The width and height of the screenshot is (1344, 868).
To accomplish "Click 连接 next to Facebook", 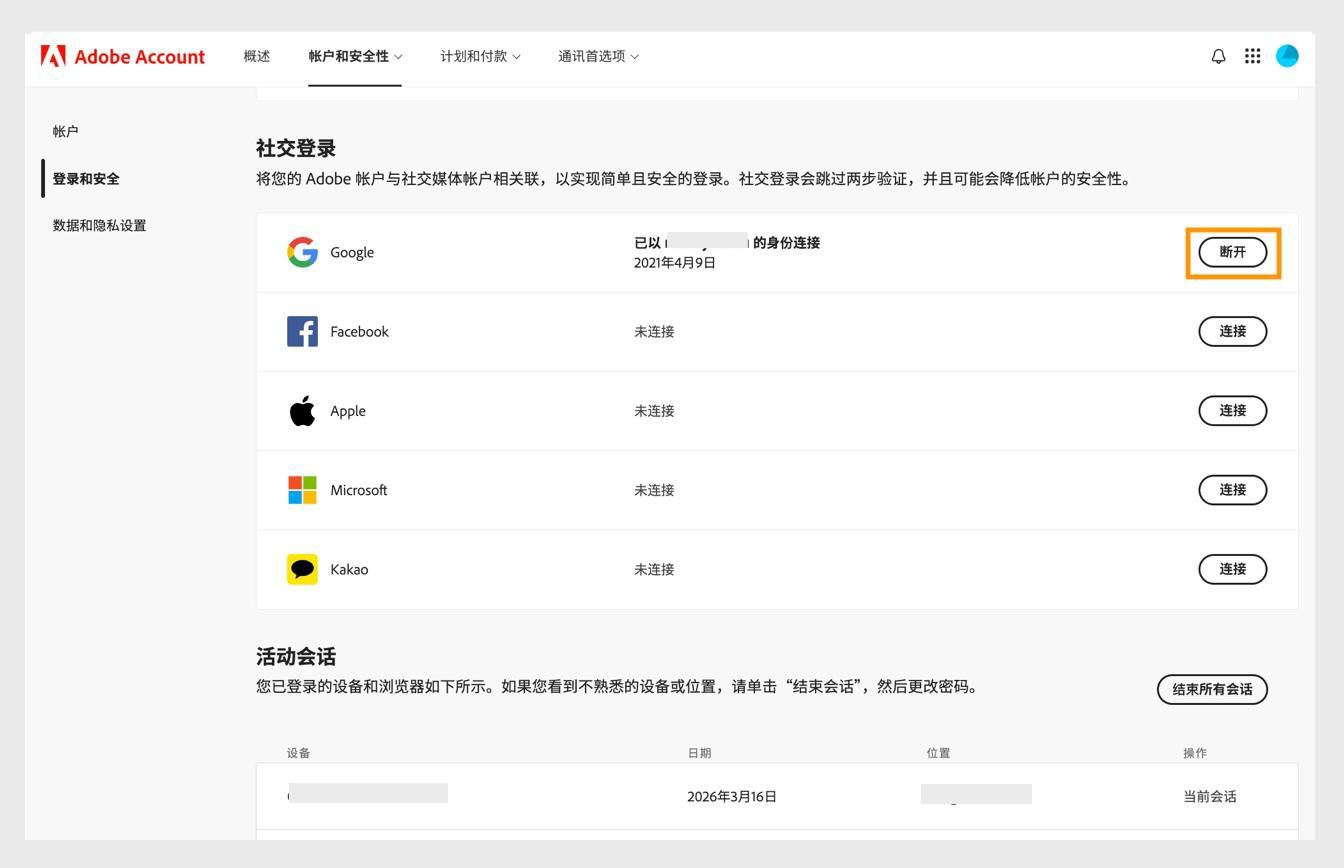I will tap(1232, 331).
